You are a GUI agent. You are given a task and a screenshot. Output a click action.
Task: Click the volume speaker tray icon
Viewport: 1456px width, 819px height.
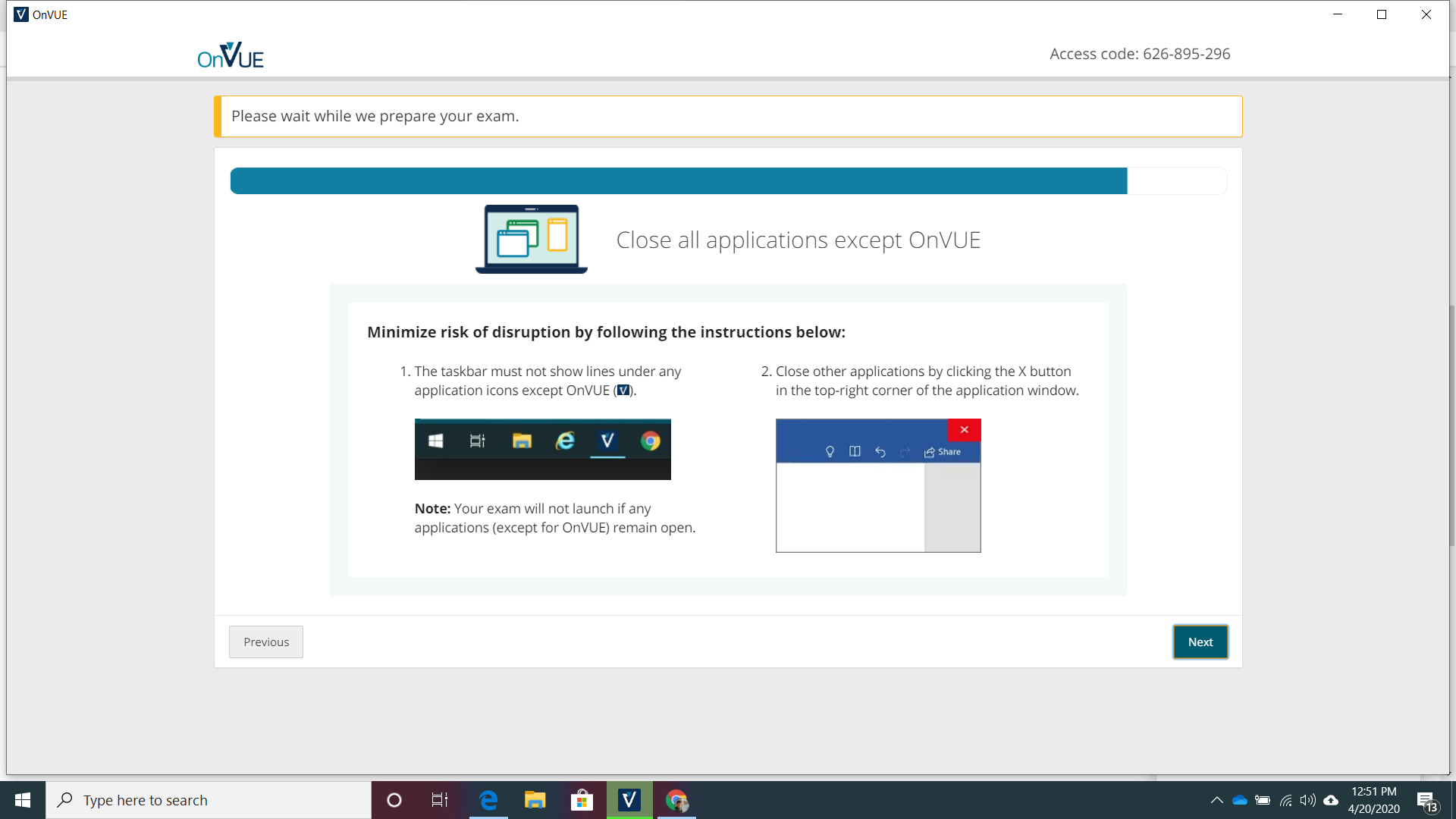(x=1308, y=800)
